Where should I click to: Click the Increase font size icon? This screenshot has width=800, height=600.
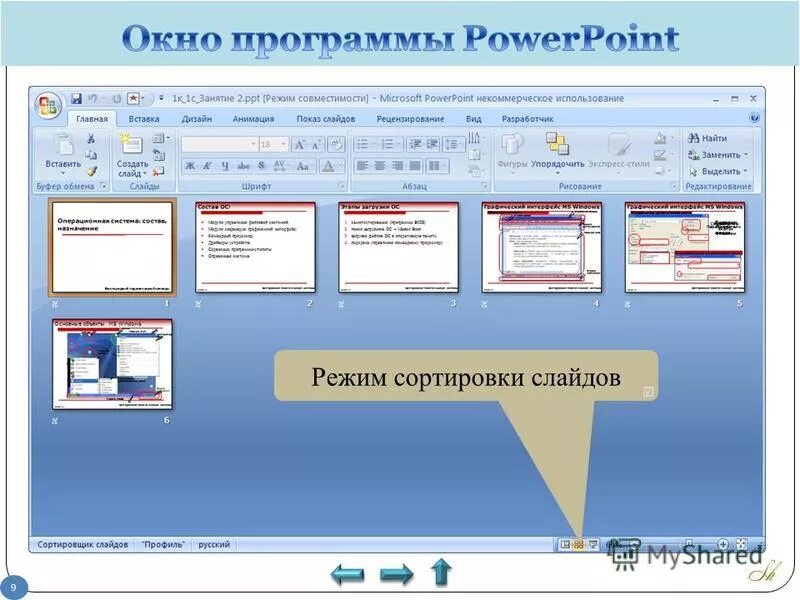[x=299, y=144]
